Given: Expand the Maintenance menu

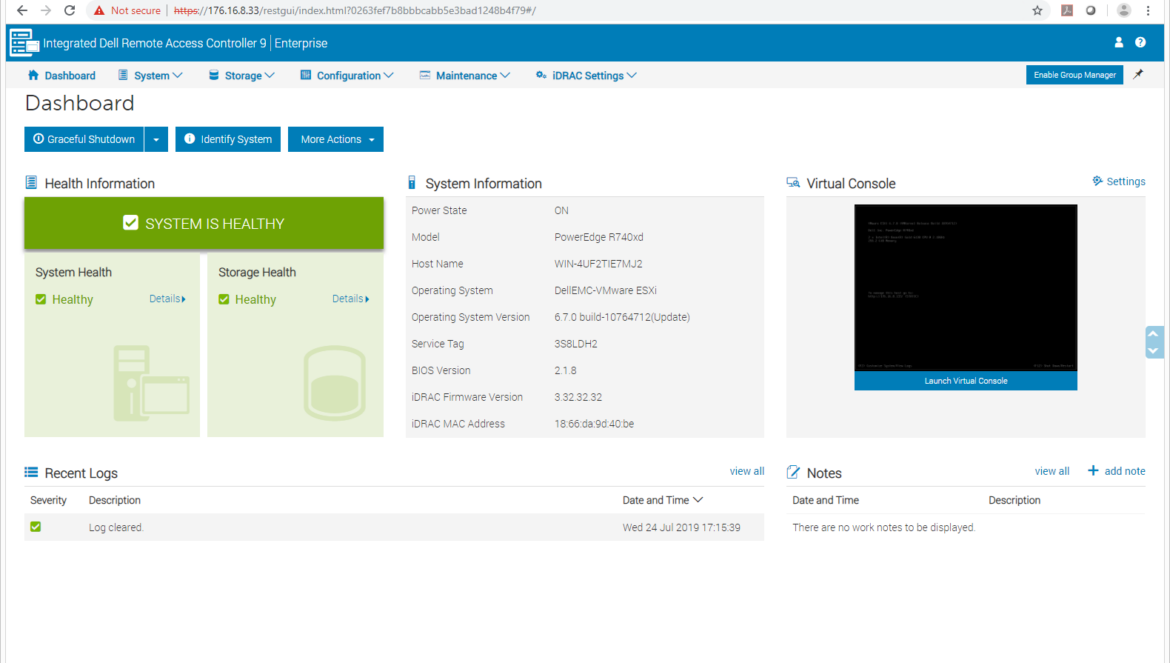Looking at the screenshot, I should pos(465,75).
